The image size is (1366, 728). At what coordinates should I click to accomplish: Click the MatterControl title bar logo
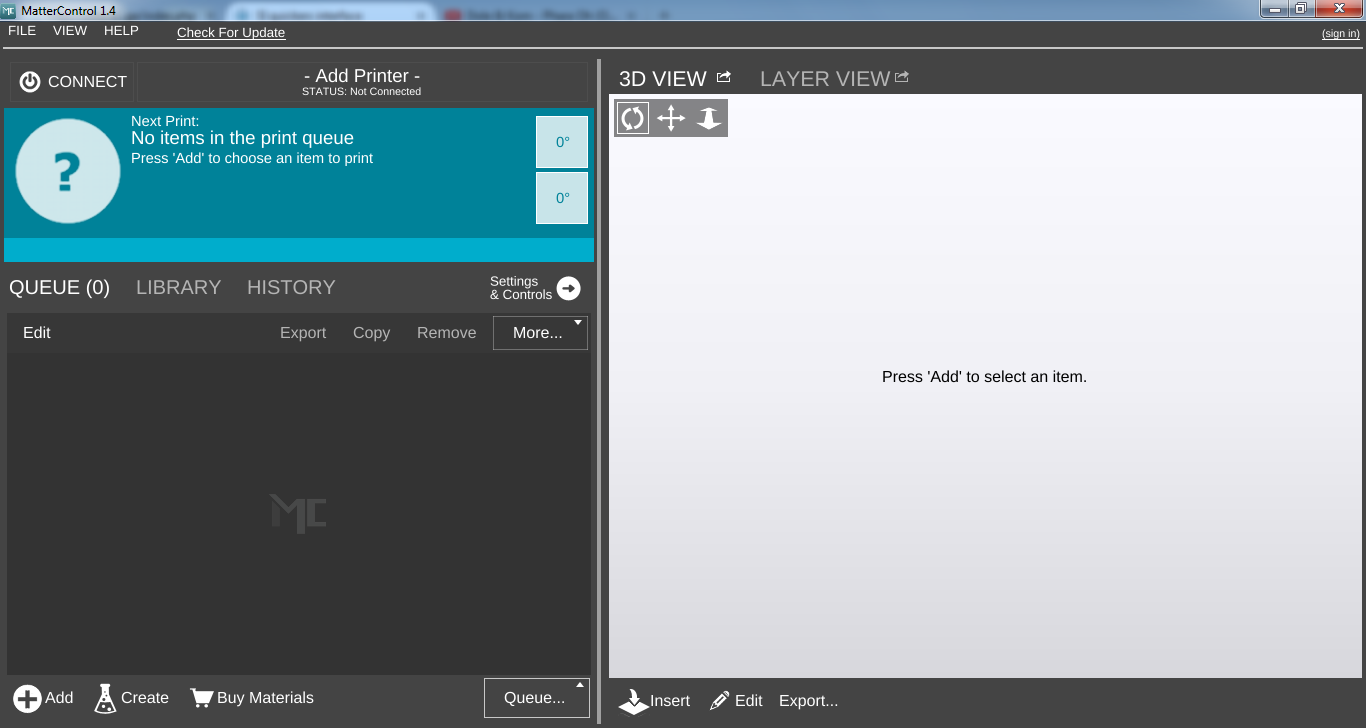[x=9, y=9]
